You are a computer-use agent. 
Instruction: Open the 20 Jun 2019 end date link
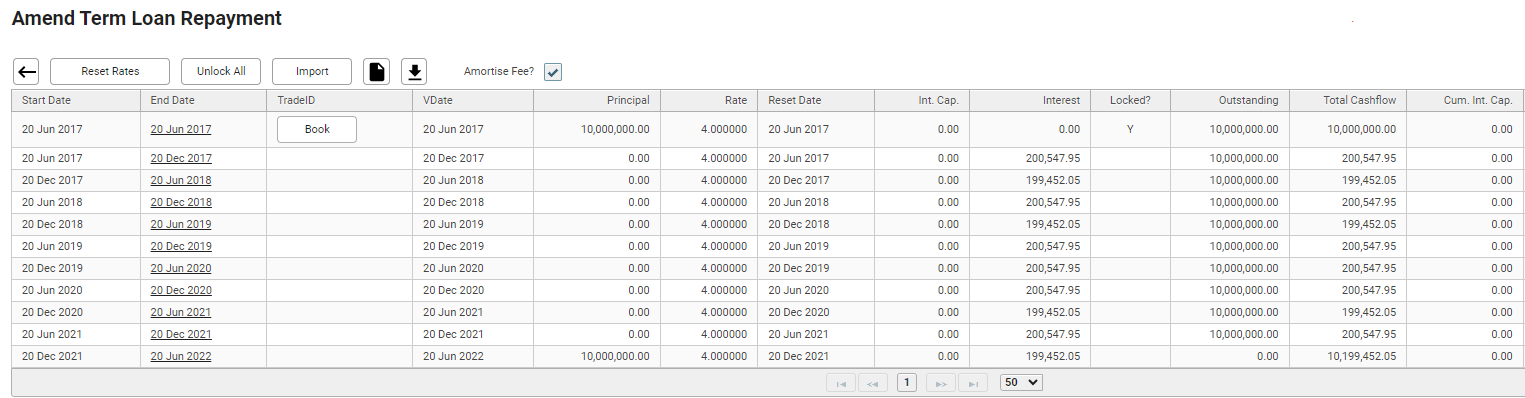[181, 224]
